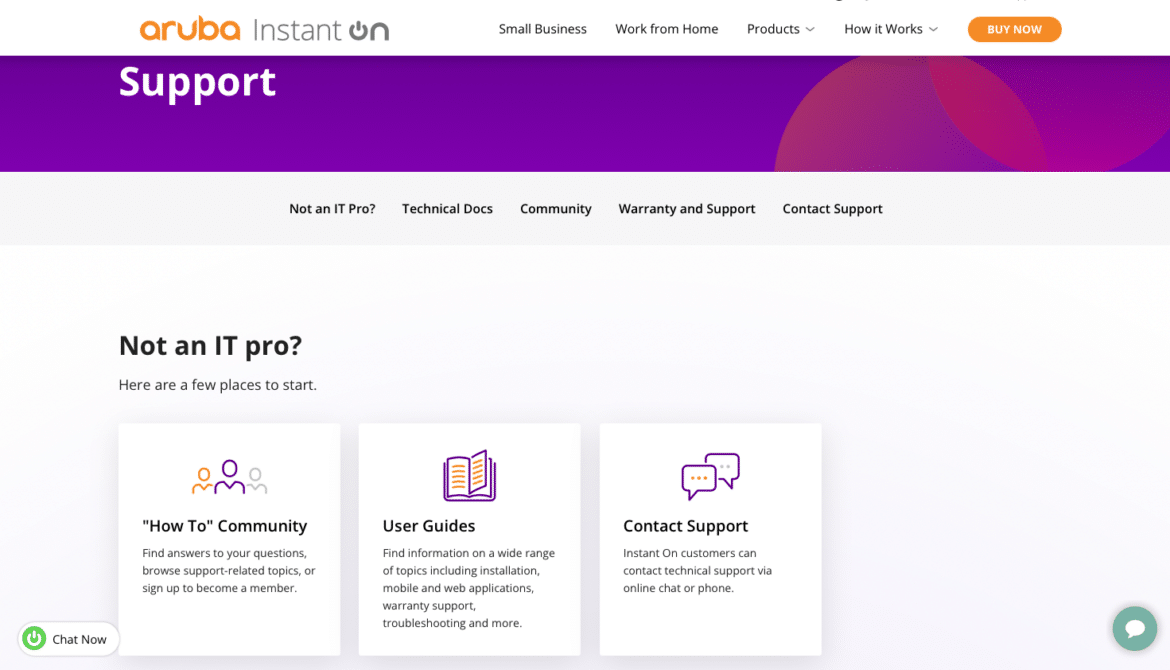This screenshot has height=670, width=1170.
Task: Select Contact Support in the section nav
Action: click(832, 209)
